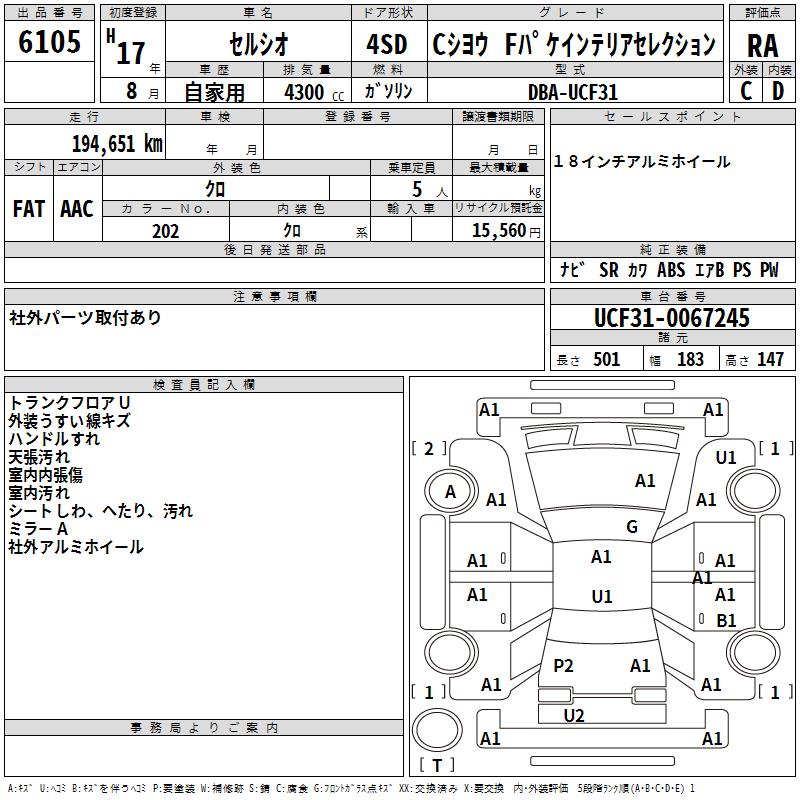Image resolution: width=800 pixels, height=800 pixels.
Task: Select the overall evaluation score RA
Action: [762, 45]
